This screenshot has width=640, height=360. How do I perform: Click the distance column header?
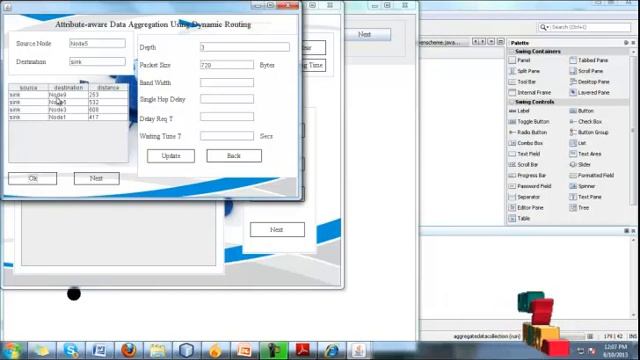108,87
